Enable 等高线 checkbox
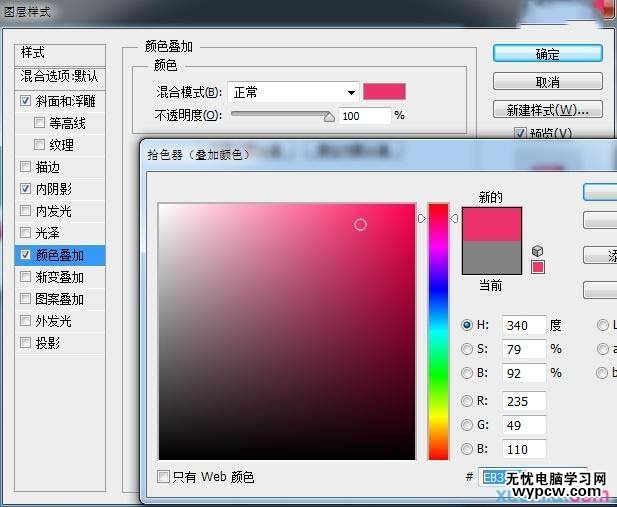 [39, 123]
